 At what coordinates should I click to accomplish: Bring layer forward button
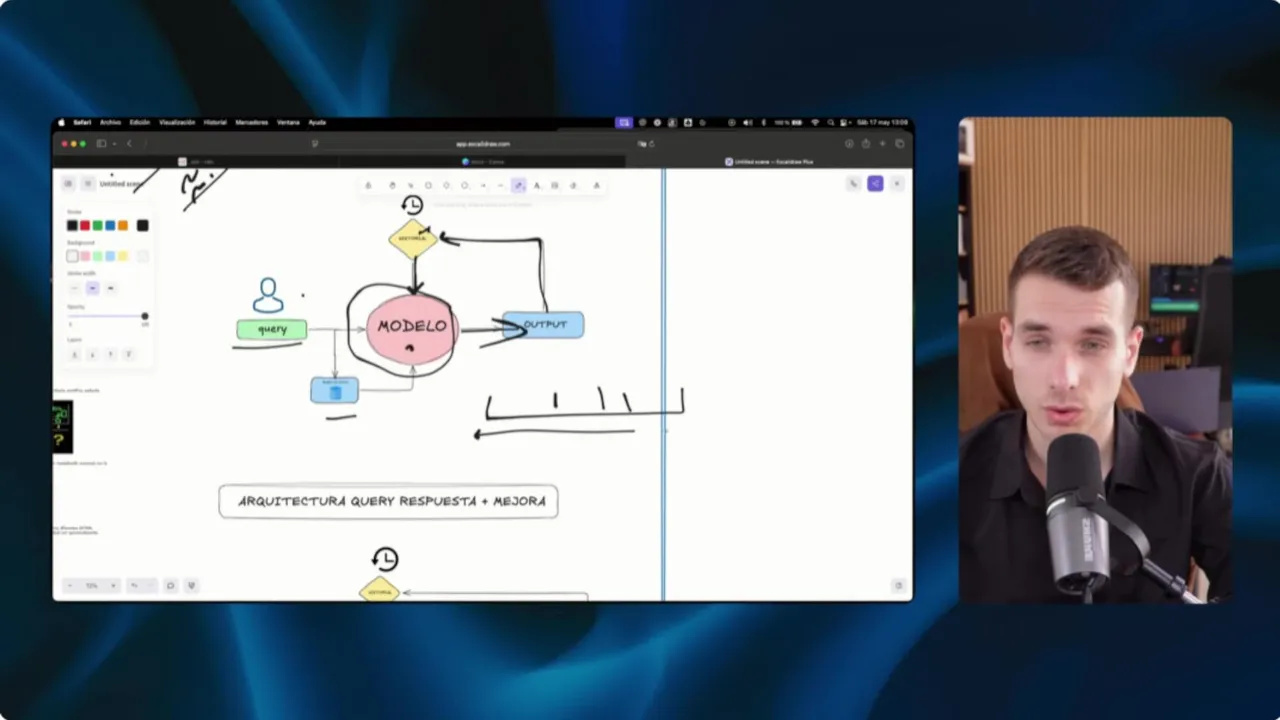tap(110, 354)
